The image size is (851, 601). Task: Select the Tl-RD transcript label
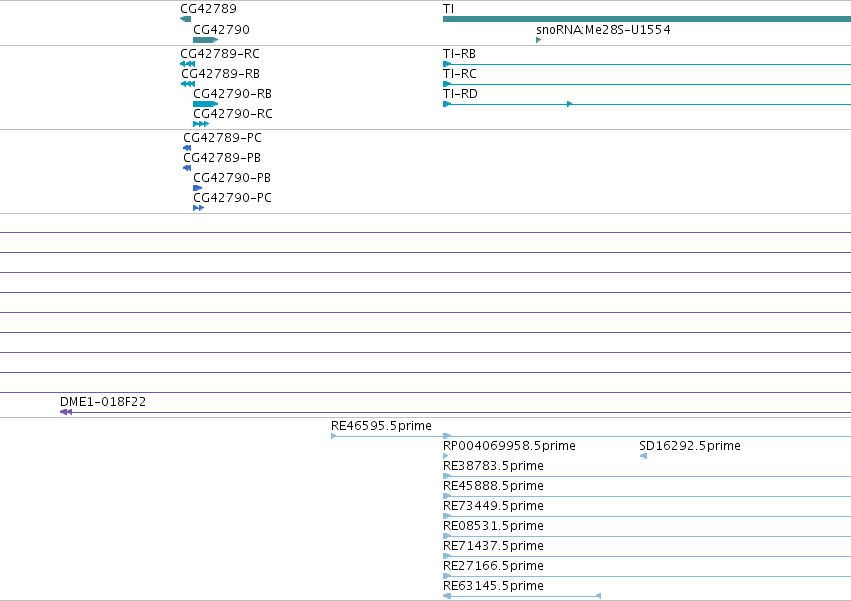[460, 94]
